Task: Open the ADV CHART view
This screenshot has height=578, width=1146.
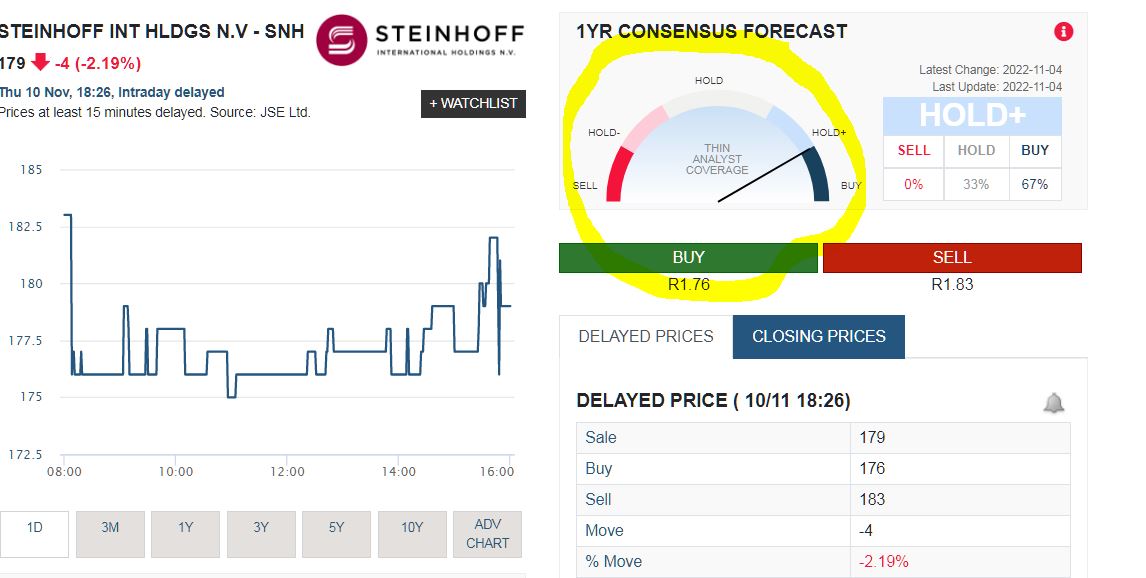Action: click(487, 534)
